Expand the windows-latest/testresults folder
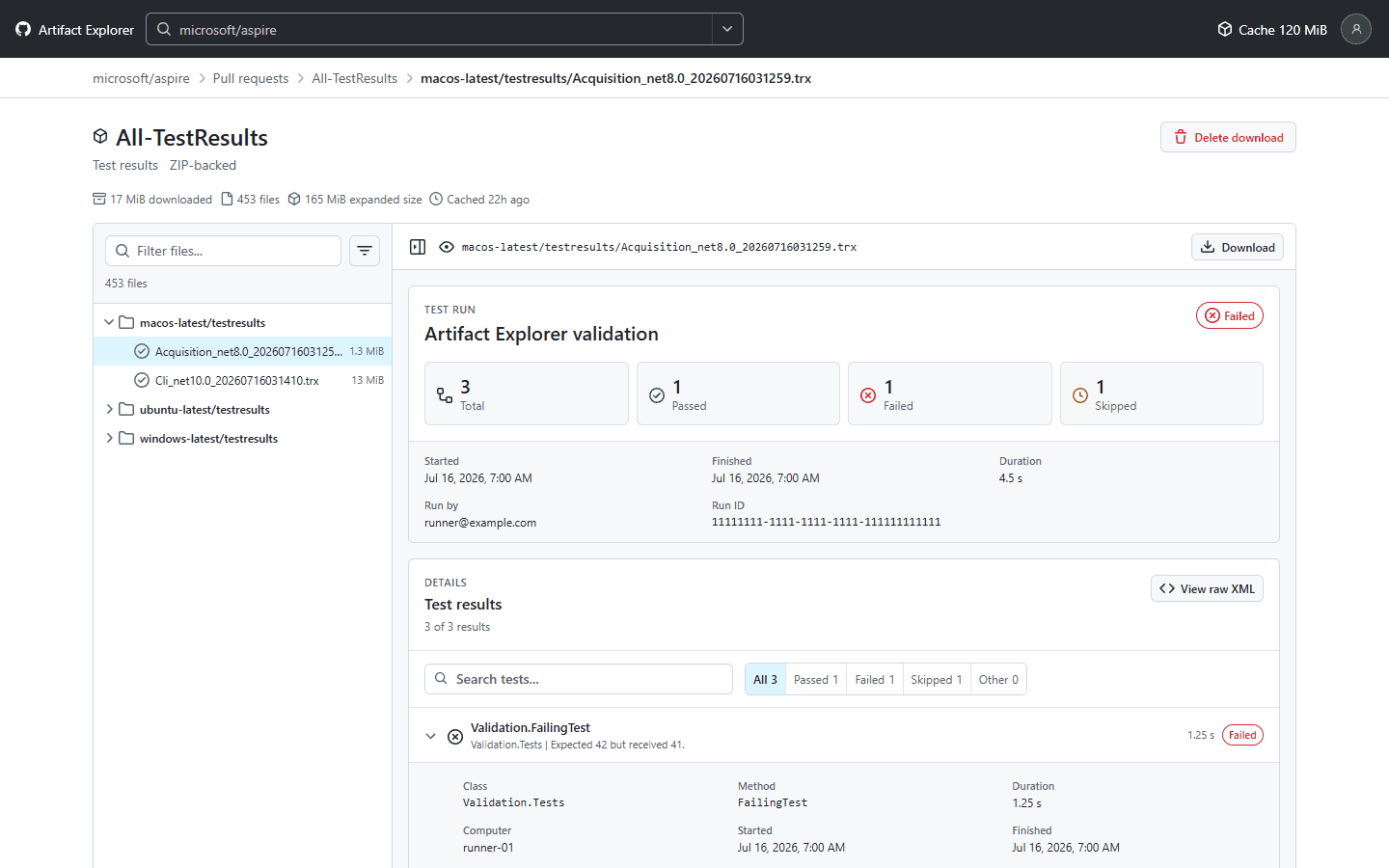 pyautogui.click(x=109, y=438)
